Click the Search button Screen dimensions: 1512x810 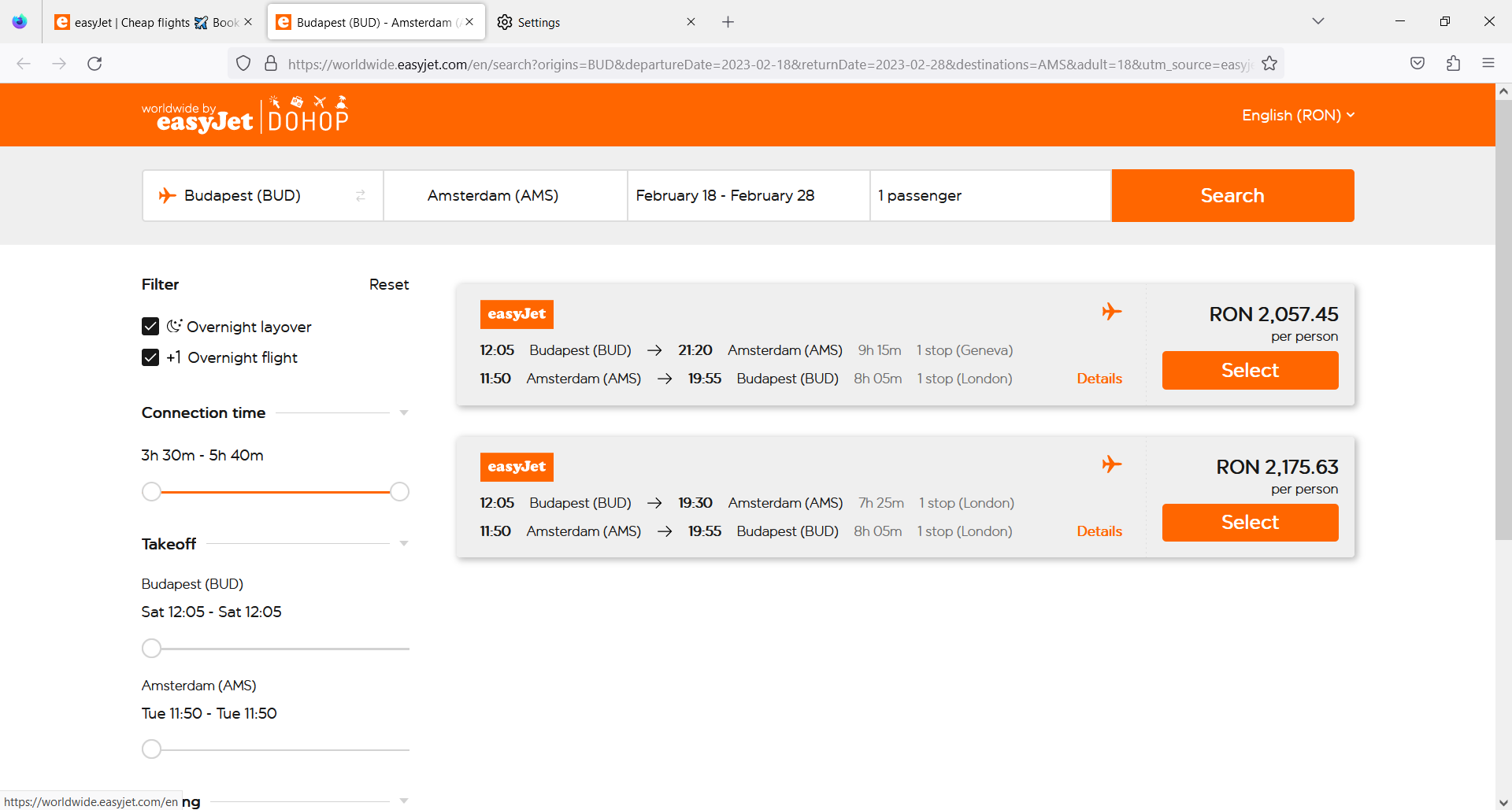(x=1232, y=195)
